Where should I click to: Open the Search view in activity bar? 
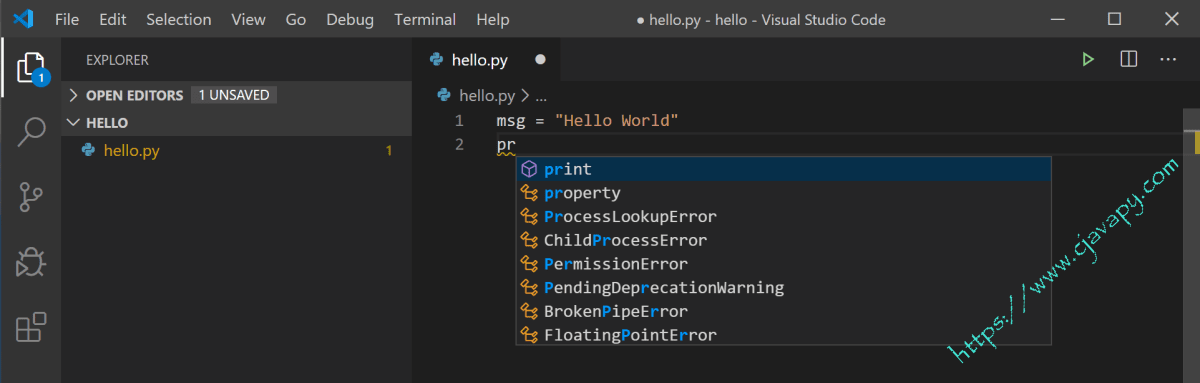31,132
